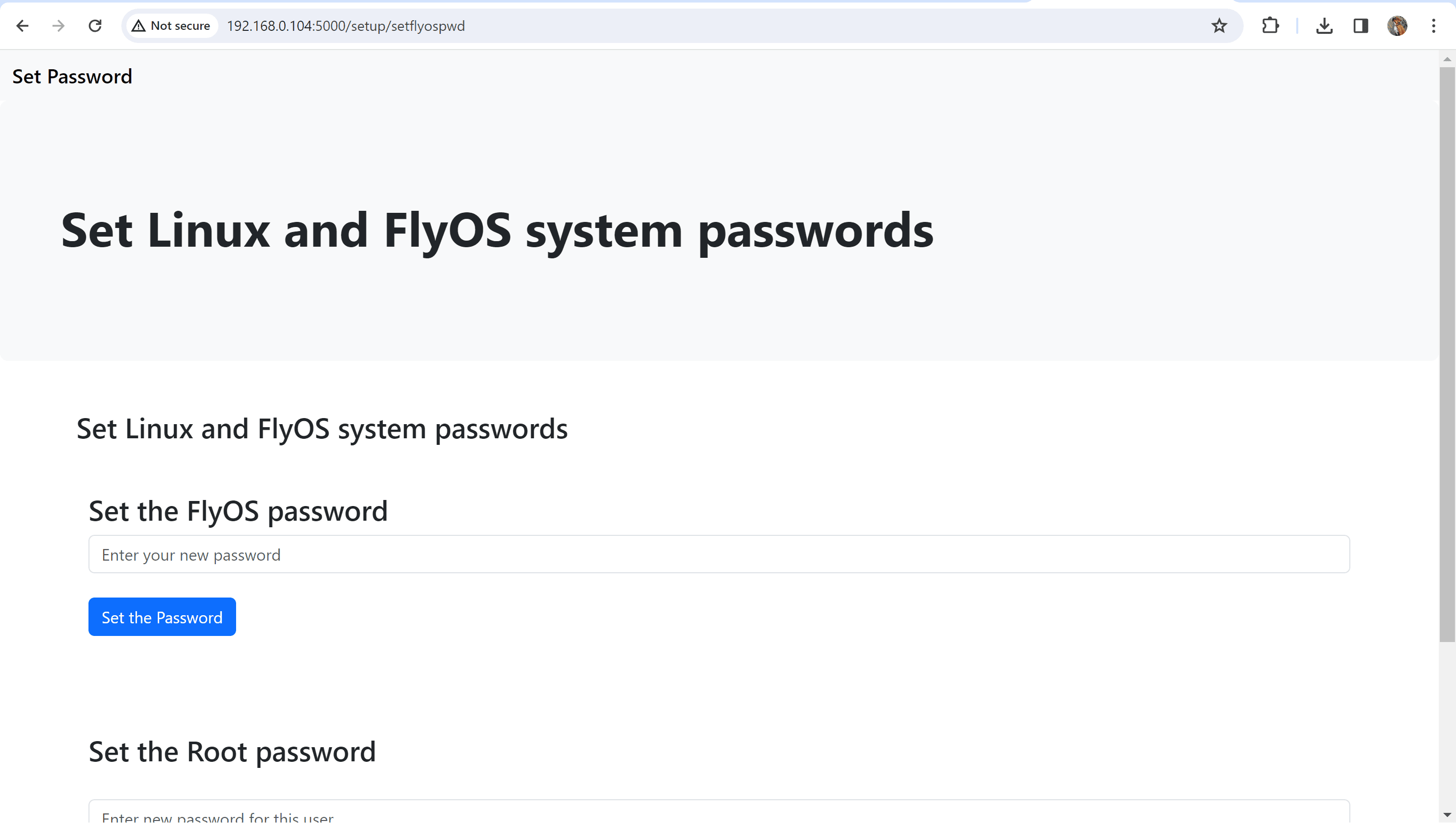This screenshot has height=823, width=1456.
Task: Focus the FlyOS new password field
Action: [x=719, y=555]
